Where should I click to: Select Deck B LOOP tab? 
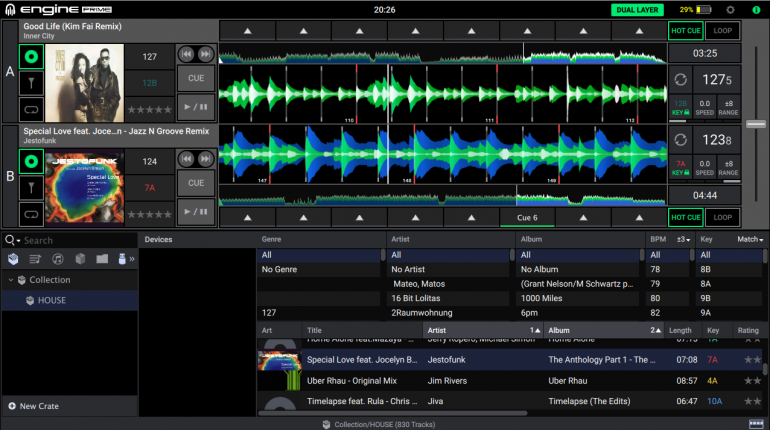pyautogui.click(x=722, y=217)
